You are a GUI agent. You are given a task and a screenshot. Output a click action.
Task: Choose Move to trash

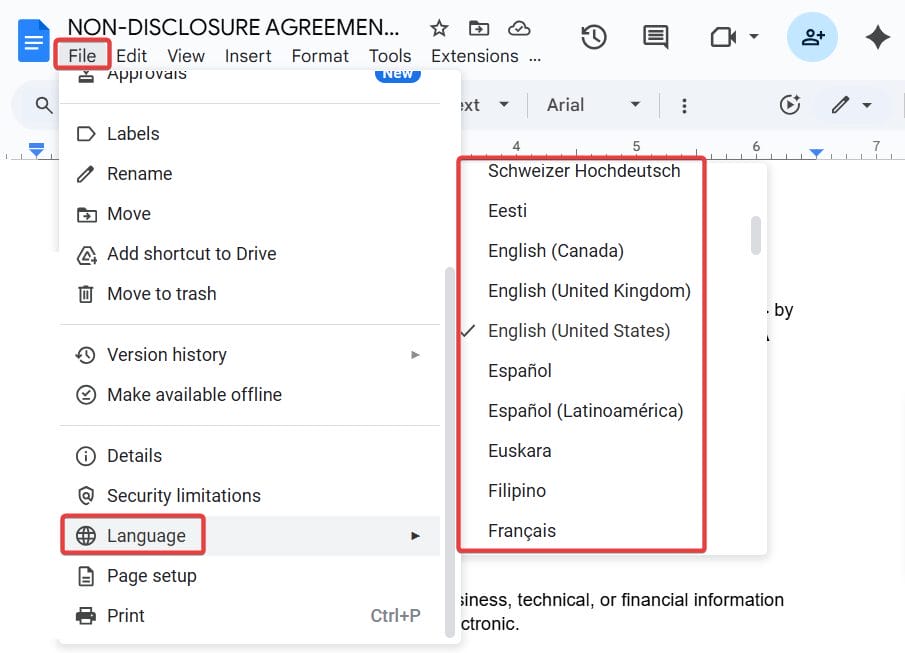[250, 294]
